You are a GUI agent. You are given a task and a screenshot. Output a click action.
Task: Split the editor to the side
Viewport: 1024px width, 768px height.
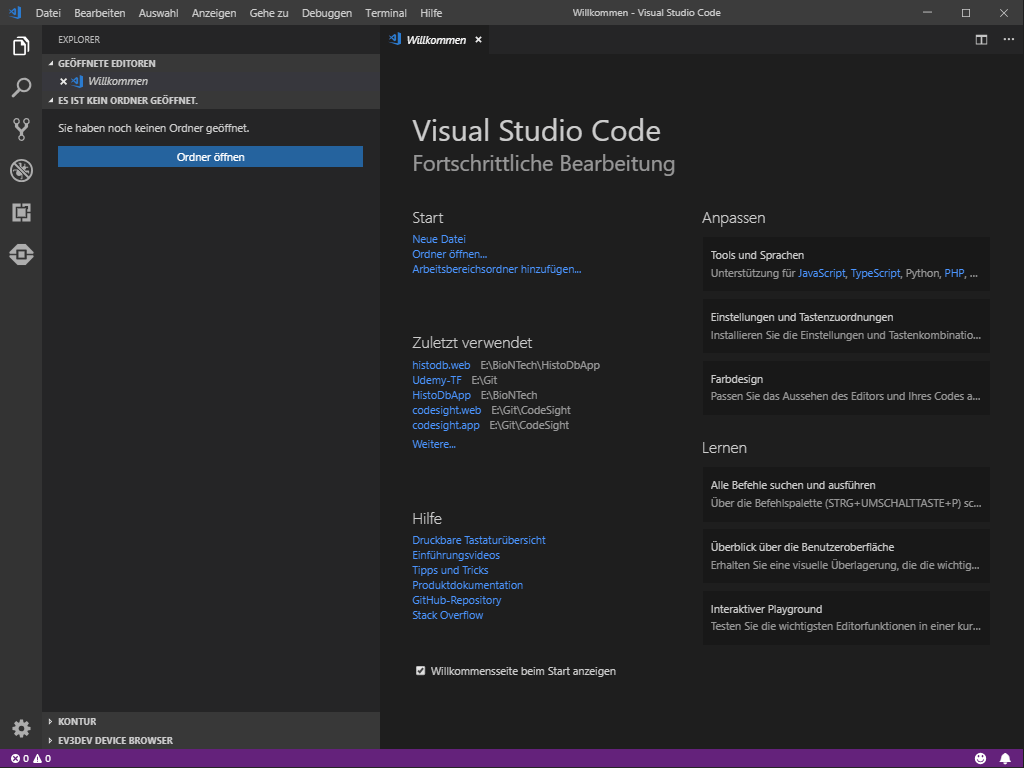[981, 40]
